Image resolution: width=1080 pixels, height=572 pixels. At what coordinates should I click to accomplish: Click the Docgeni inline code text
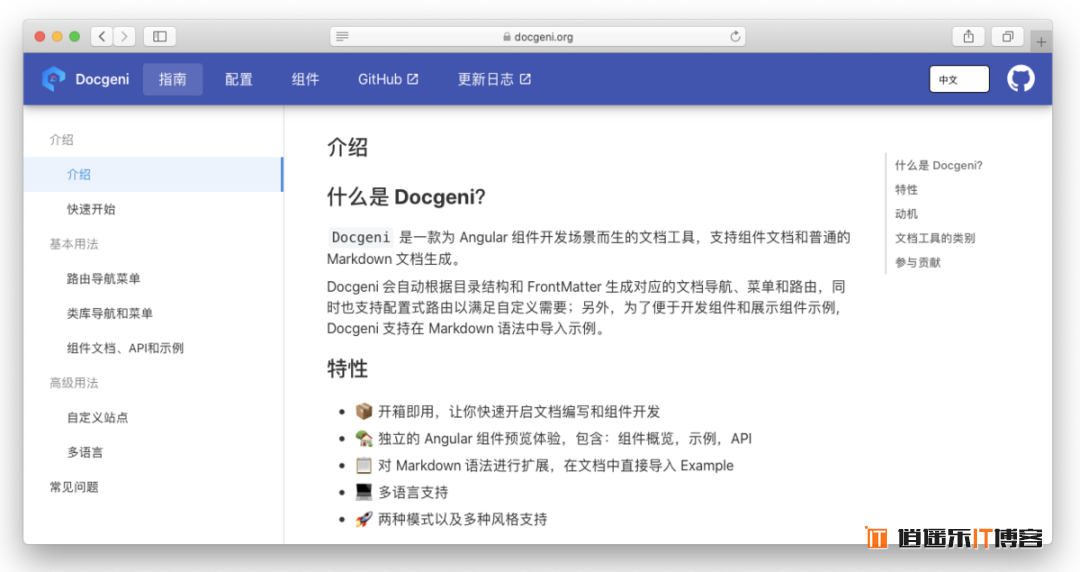click(x=360, y=237)
